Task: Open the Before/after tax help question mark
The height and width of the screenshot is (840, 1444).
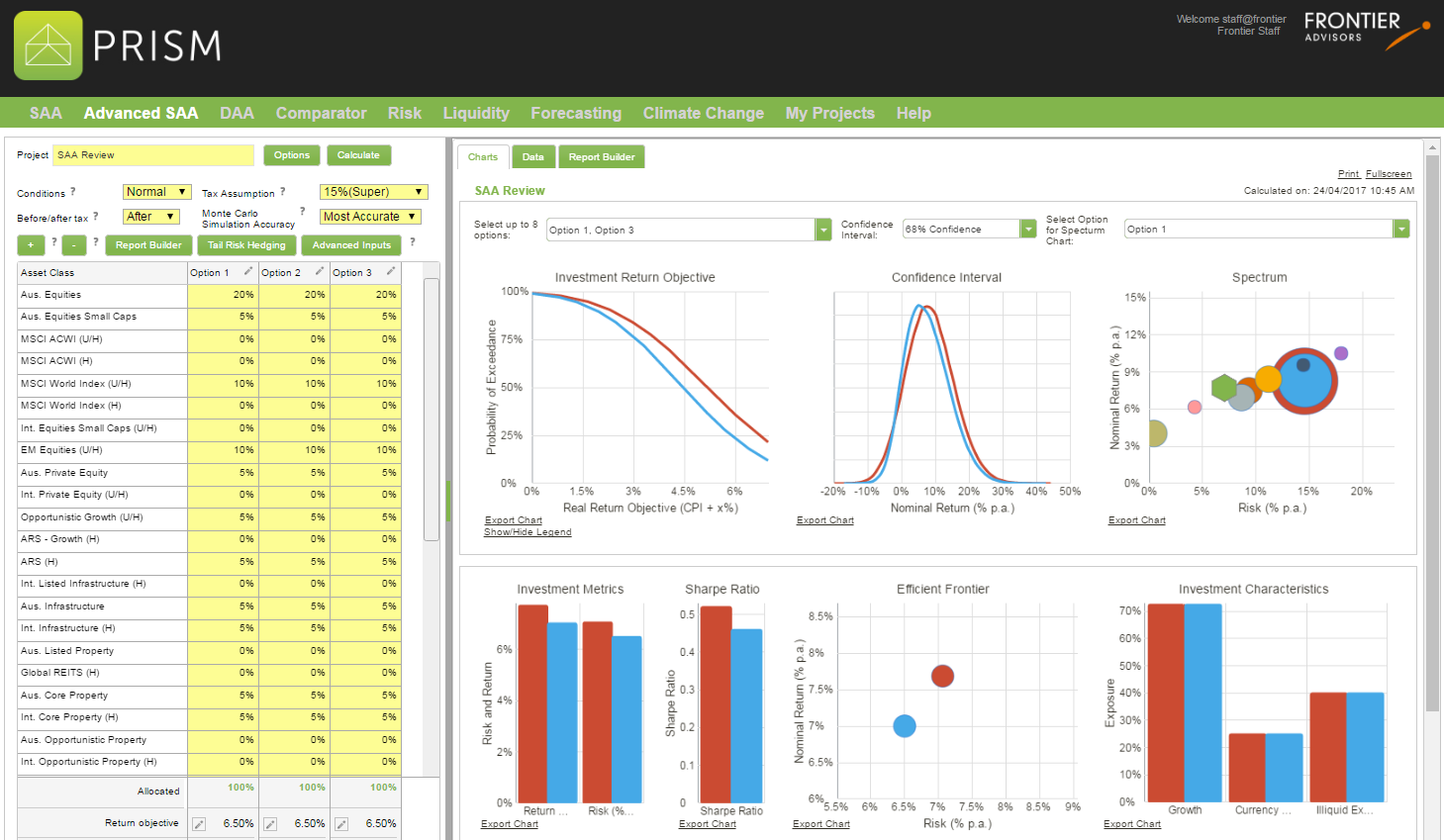Action: [x=95, y=217]
